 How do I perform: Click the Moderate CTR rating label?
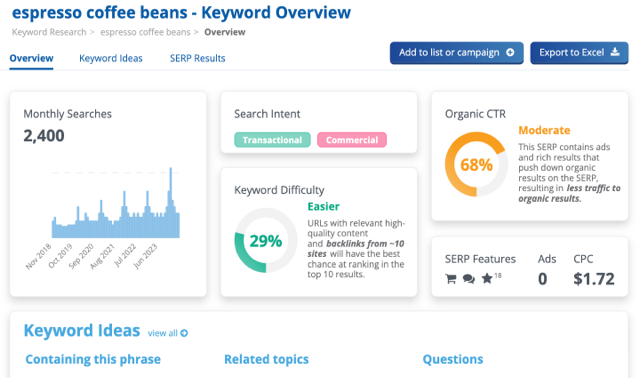(544, 130)
